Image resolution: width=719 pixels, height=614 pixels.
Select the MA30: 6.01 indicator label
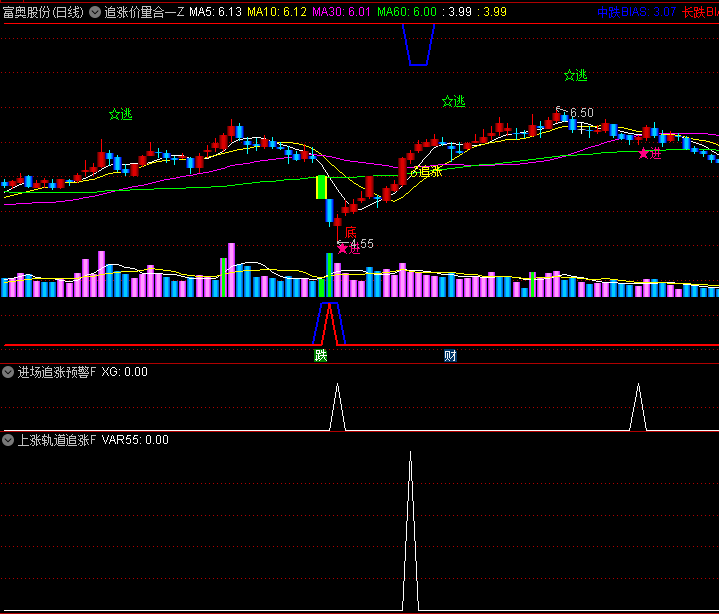point(341,12)
